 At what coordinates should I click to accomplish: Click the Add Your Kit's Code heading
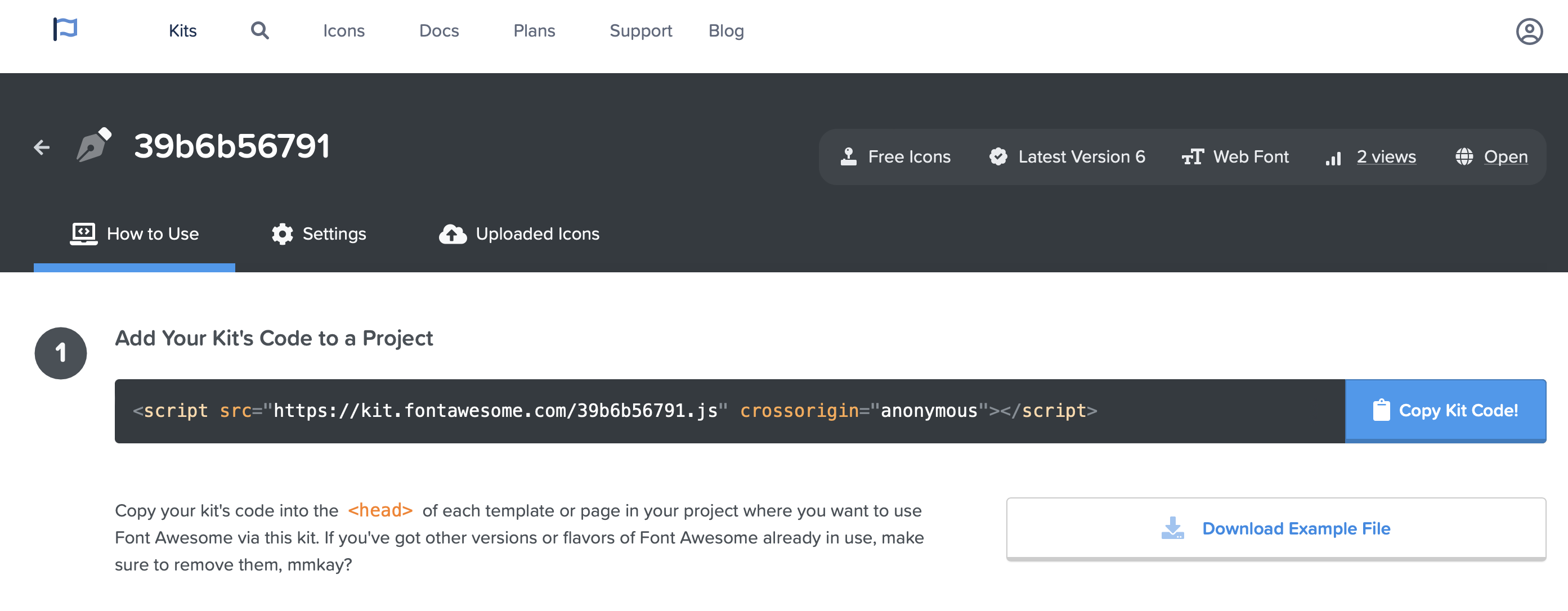tap(274, 338)
